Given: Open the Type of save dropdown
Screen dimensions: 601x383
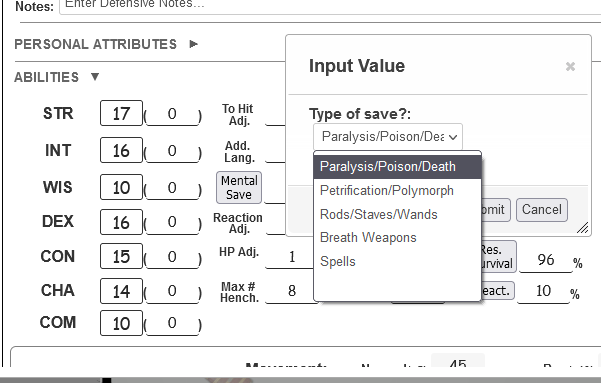Looking at the screenshot, I should (388, 136).
